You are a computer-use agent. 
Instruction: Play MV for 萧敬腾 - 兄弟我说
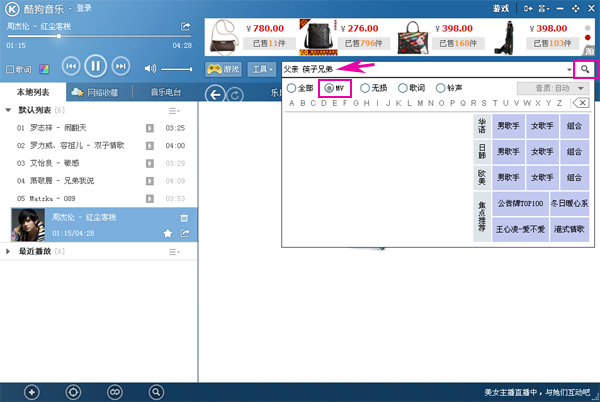tap(150, 181)
